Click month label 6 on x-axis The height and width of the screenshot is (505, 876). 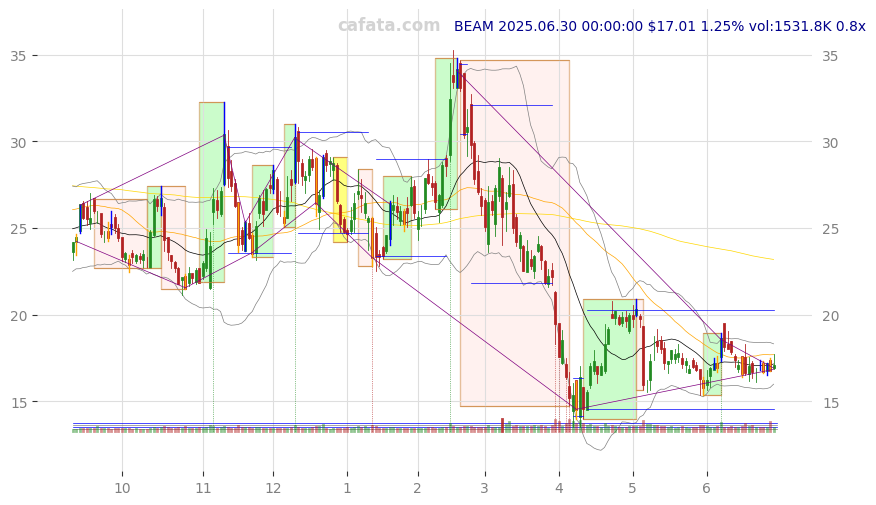point(706,488)
